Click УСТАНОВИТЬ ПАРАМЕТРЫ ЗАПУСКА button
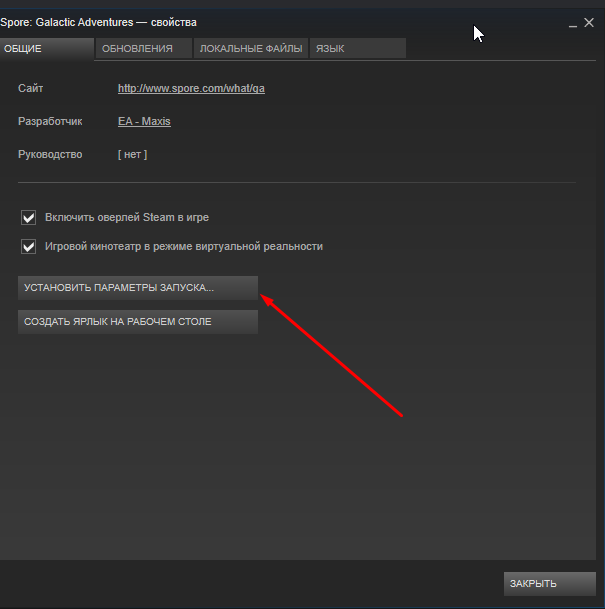This screenshot has width=605, height=609. click(x=138, y=288)
